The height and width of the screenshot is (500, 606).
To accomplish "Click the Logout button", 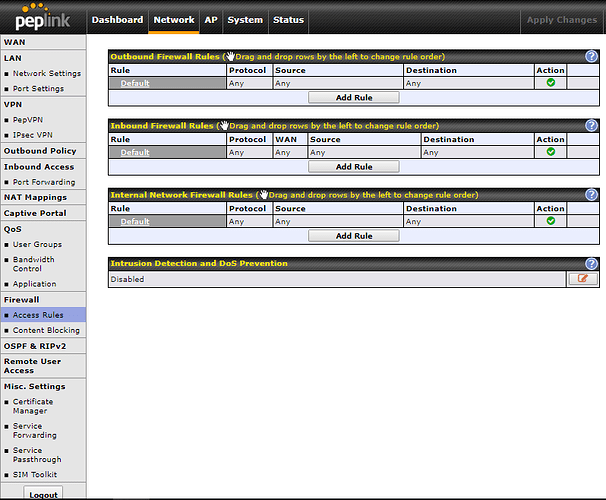I will (43, 494).
